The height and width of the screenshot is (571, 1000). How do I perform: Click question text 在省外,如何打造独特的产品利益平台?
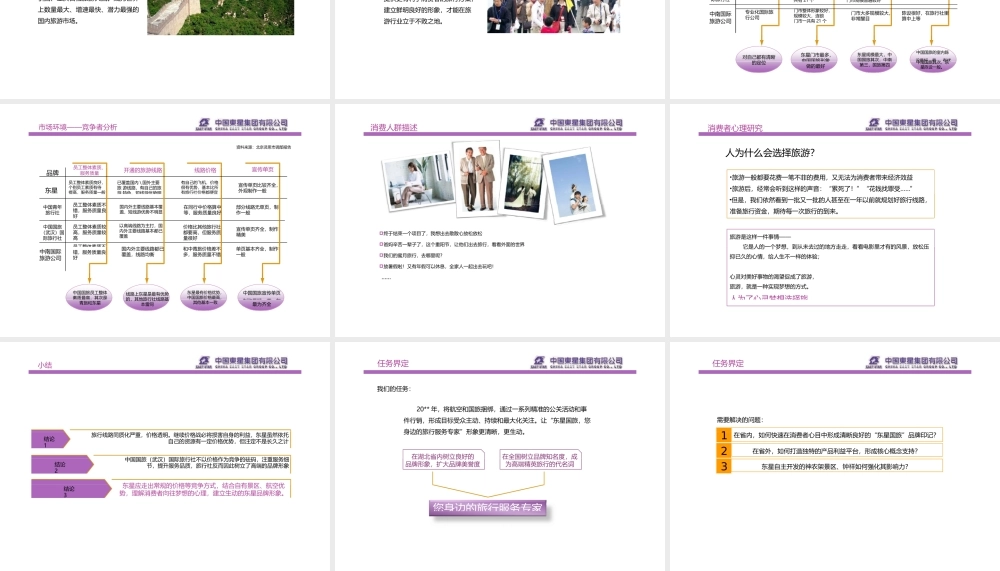point(835,450)
